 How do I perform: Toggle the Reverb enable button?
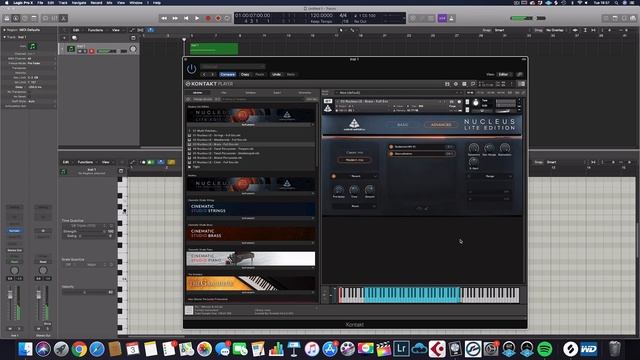pos(334,176)
